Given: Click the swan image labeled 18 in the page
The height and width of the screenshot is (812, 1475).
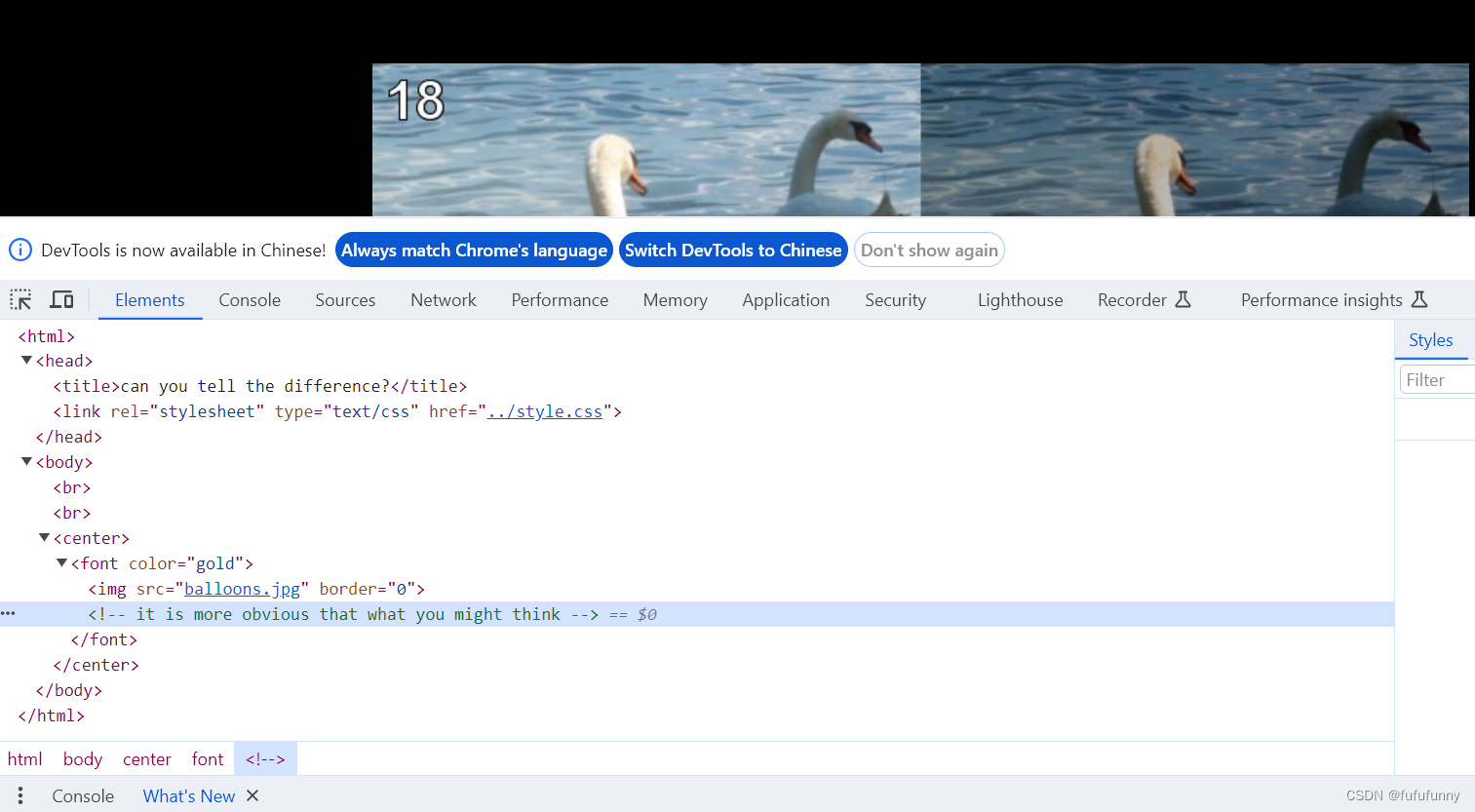Looking at the screenshot, I should click(x=646, y=140).
